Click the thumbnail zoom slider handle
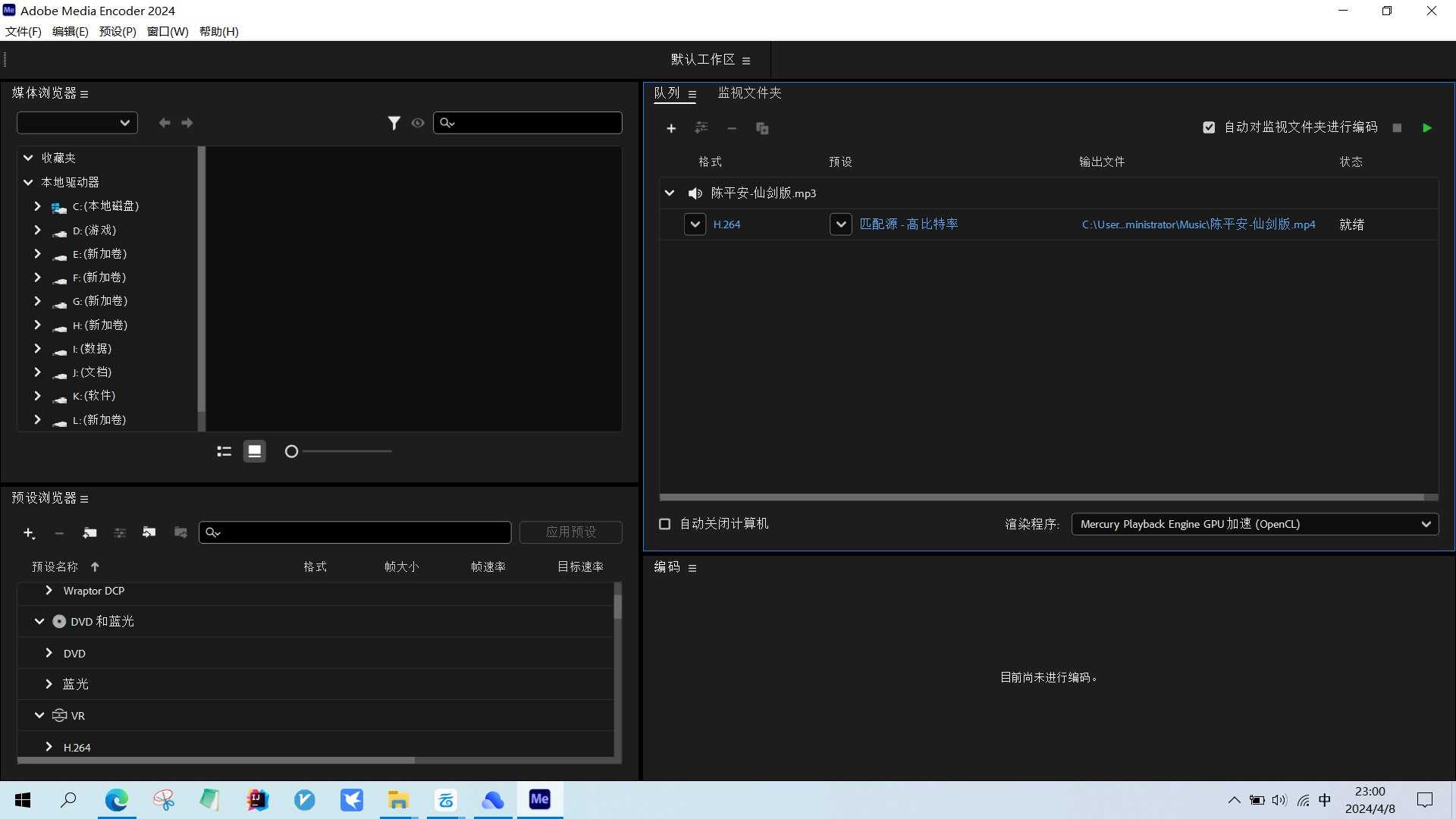 pyautogui.click(x=291, y=451)
